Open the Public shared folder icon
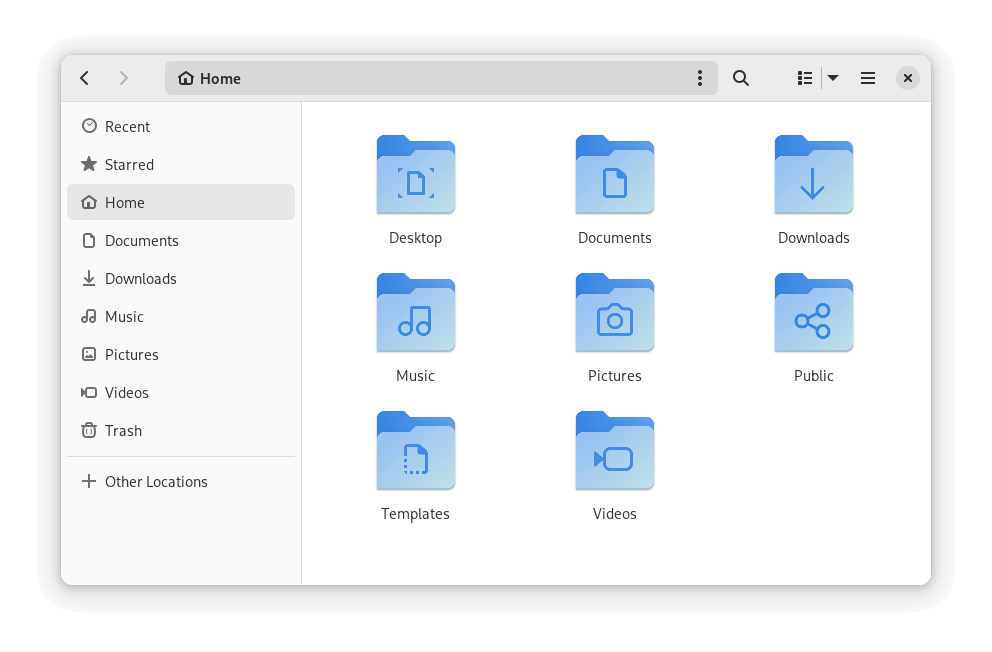 [x=813, y=314]
